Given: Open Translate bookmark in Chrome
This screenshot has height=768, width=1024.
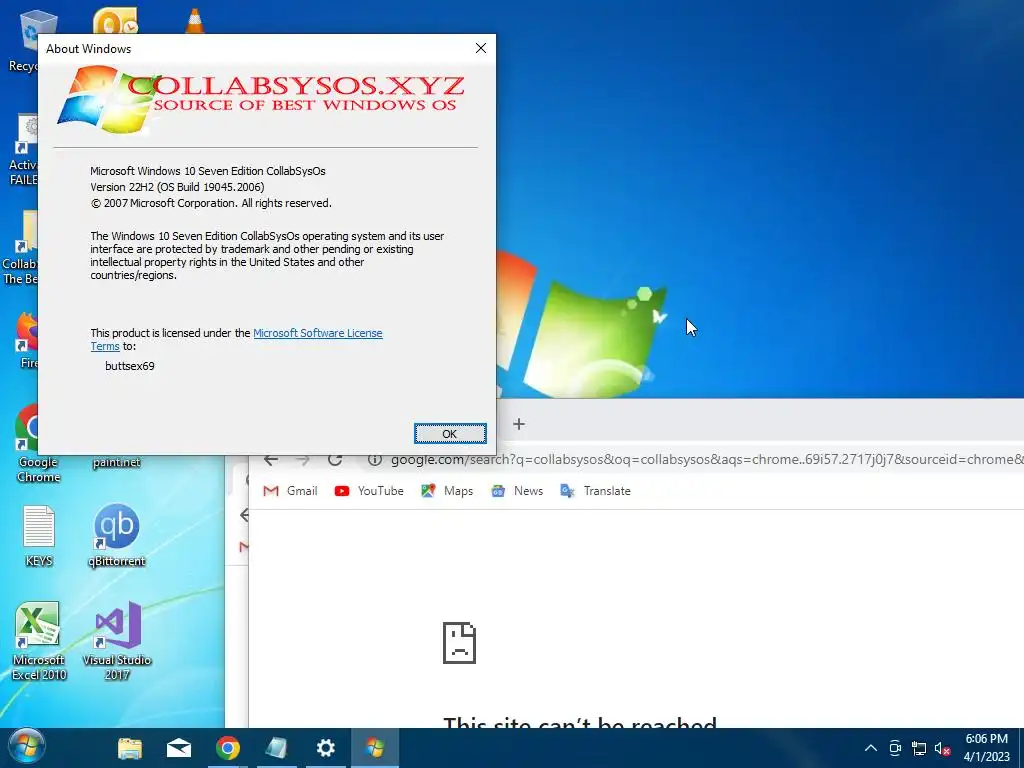Looking at the screenshot, I should coord(596,491).
